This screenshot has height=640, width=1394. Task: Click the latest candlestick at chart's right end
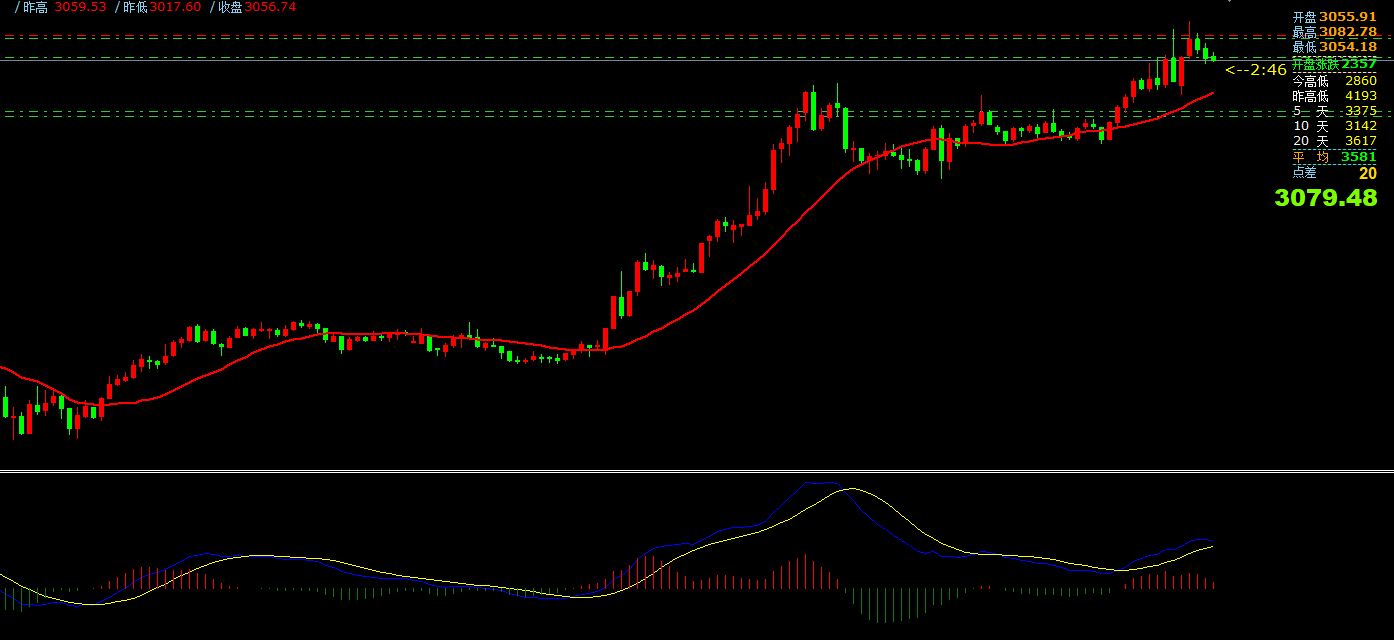click(x=1213, y=58)
